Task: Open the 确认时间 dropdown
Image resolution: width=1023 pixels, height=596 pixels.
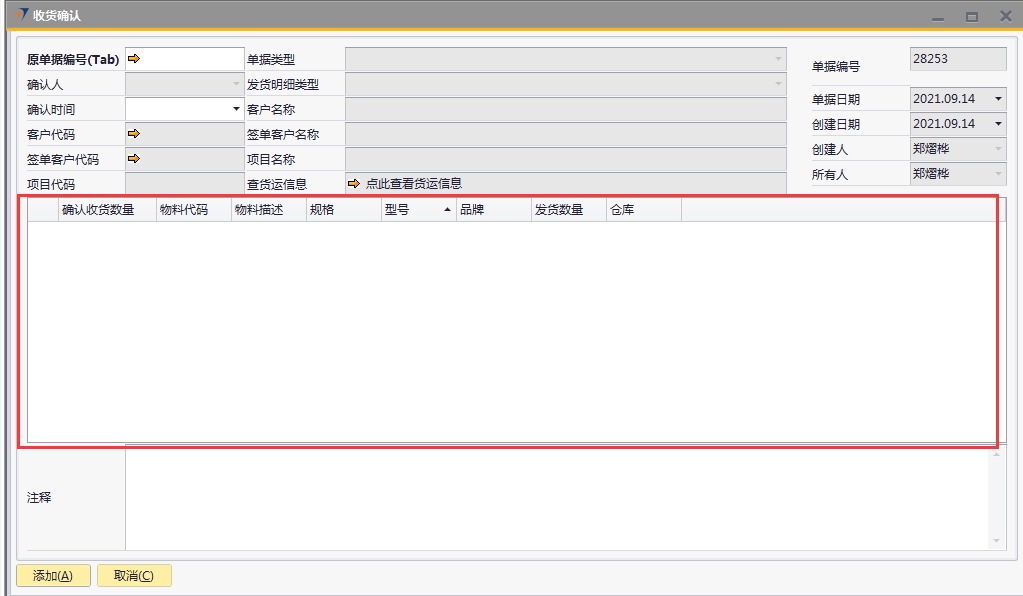Action: coord(236,108)
